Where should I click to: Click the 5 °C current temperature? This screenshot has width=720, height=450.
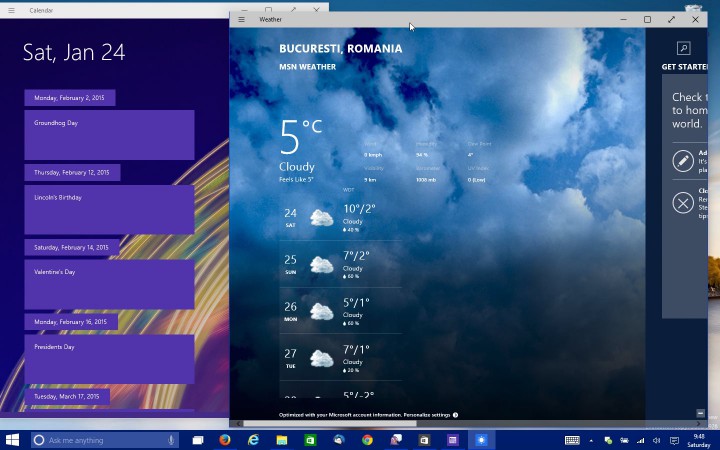(301, 136)
